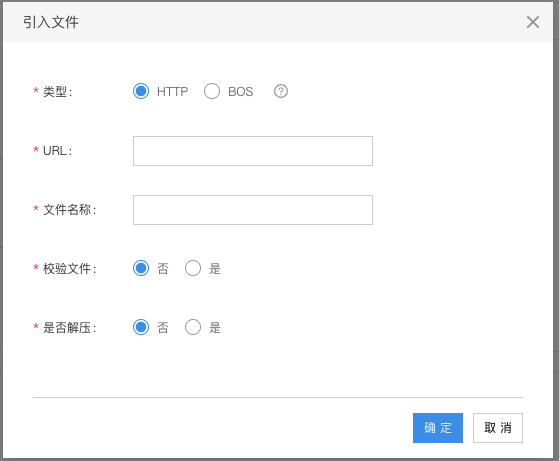Screen dimensions: 559x461
Task: Select the BOS type radio button
Action: click(212, 91)
